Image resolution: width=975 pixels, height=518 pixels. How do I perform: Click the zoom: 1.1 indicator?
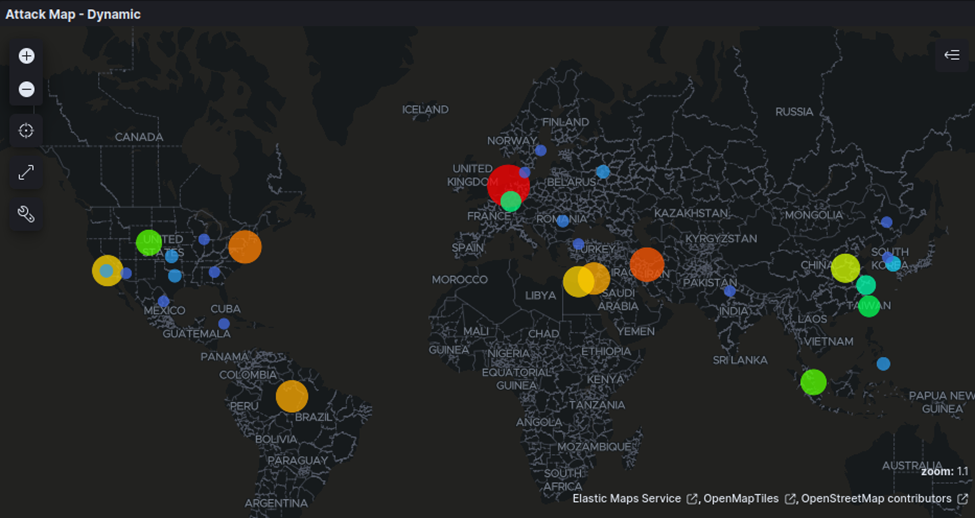(945, 471)
